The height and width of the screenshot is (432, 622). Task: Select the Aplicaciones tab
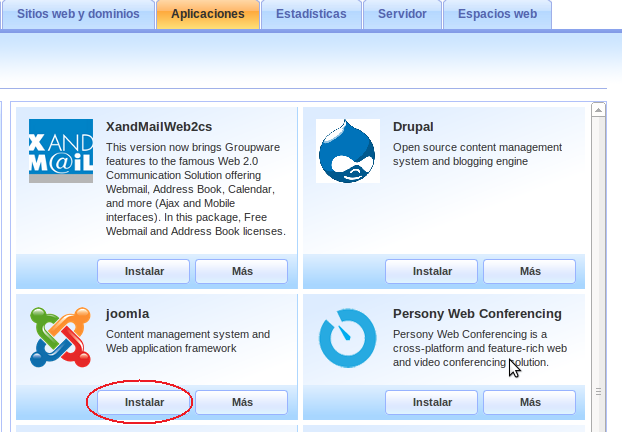(208, 14)
